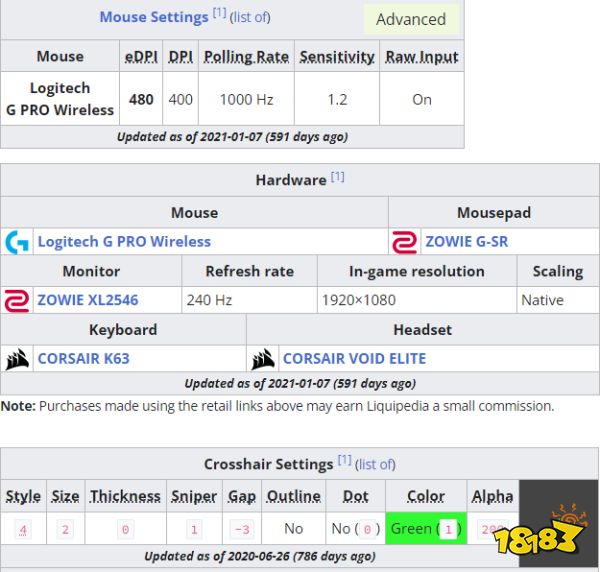Click the crosshair Thickness header
The width and height of the screenshot is (600, 572).
point(125,496)
